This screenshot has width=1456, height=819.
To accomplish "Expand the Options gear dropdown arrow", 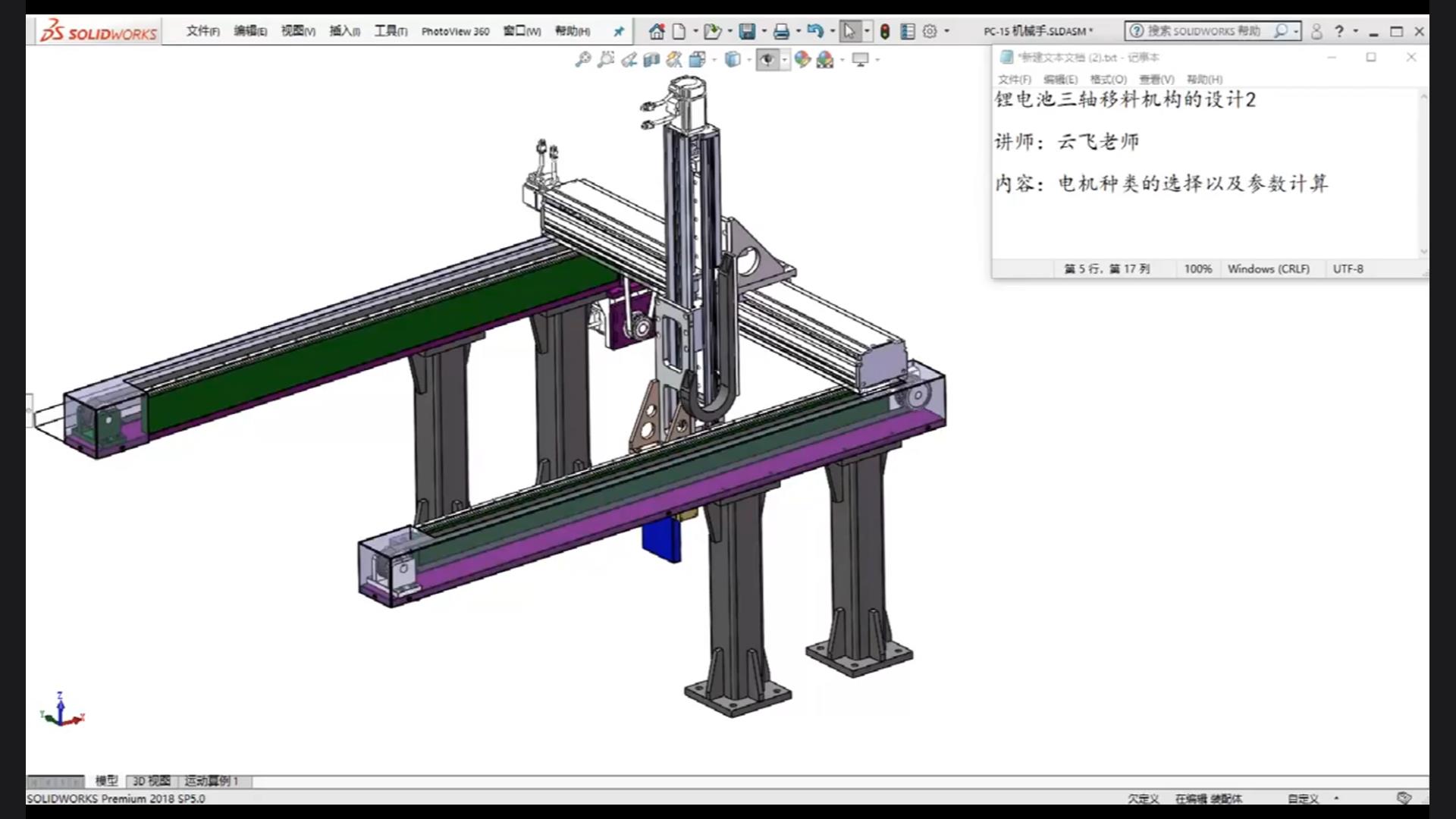I will [x=946, y=31].
